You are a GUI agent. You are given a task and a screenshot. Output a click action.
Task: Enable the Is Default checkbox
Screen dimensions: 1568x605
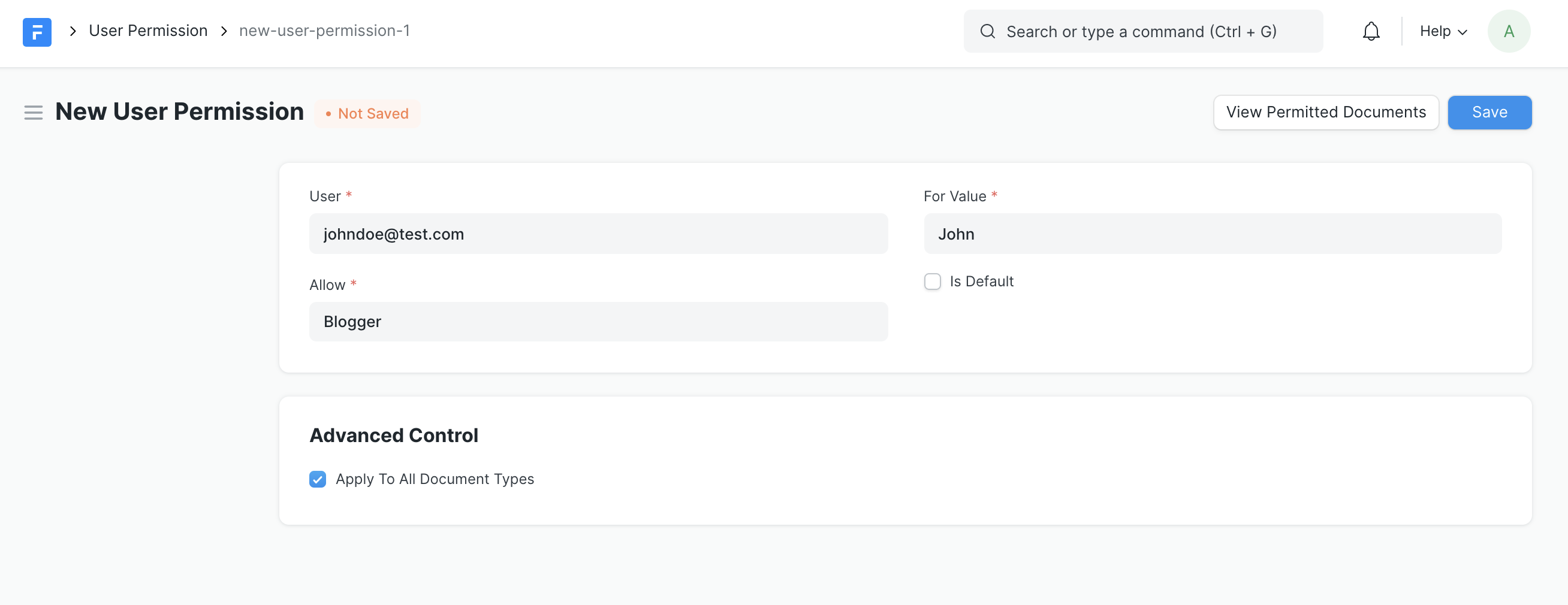click(932, 281)
